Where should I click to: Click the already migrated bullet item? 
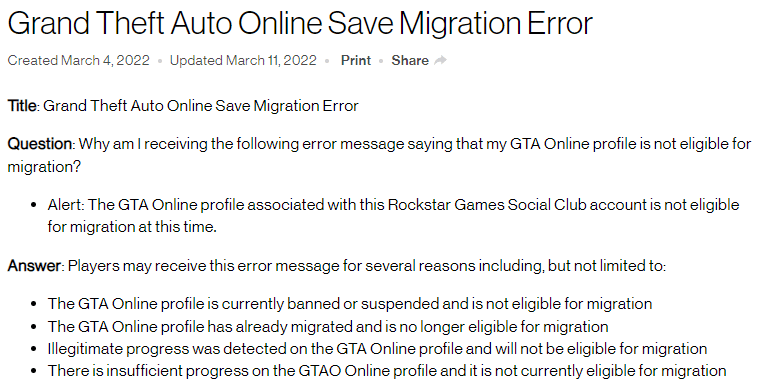[x=328, y=326]
